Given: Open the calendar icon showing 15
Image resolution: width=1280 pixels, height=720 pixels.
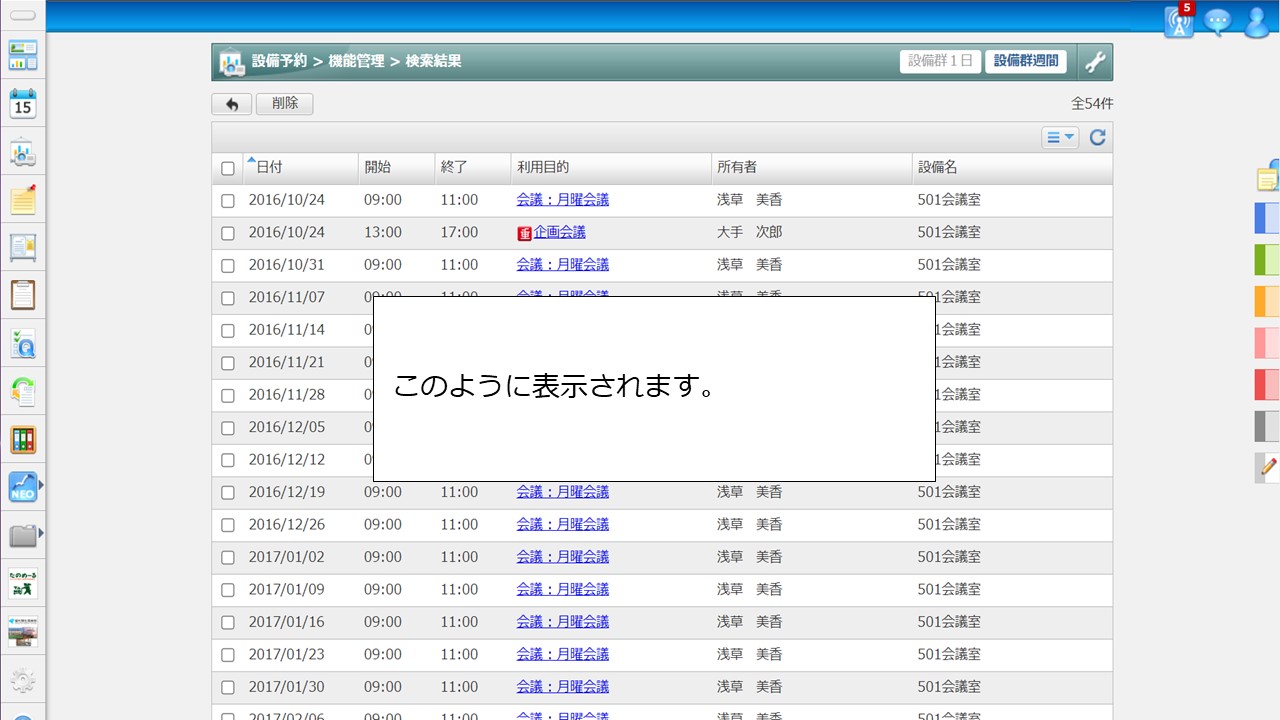Looking at the screenshot, I should click(x=22, y=103).
